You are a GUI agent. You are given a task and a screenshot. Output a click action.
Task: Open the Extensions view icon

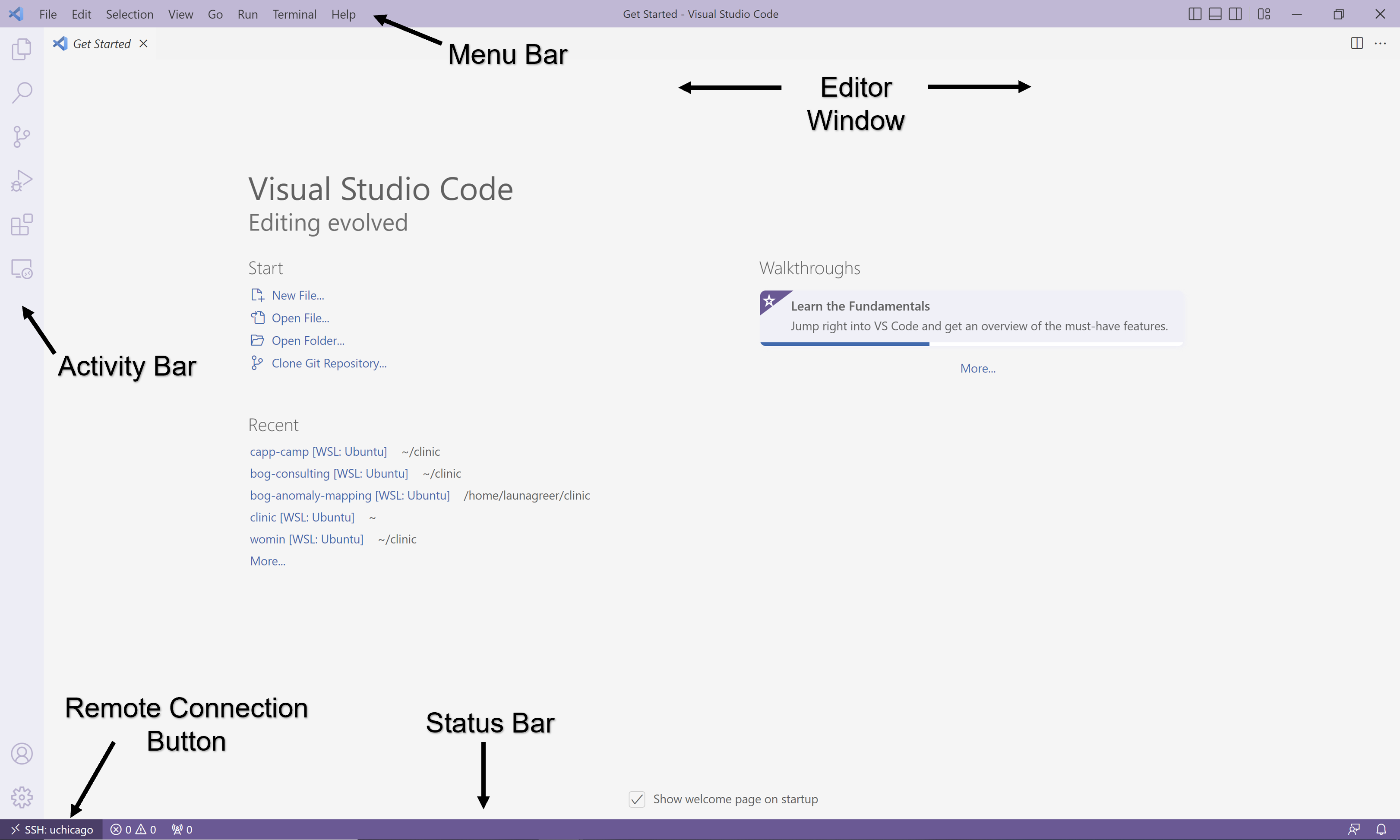[22, 225]
